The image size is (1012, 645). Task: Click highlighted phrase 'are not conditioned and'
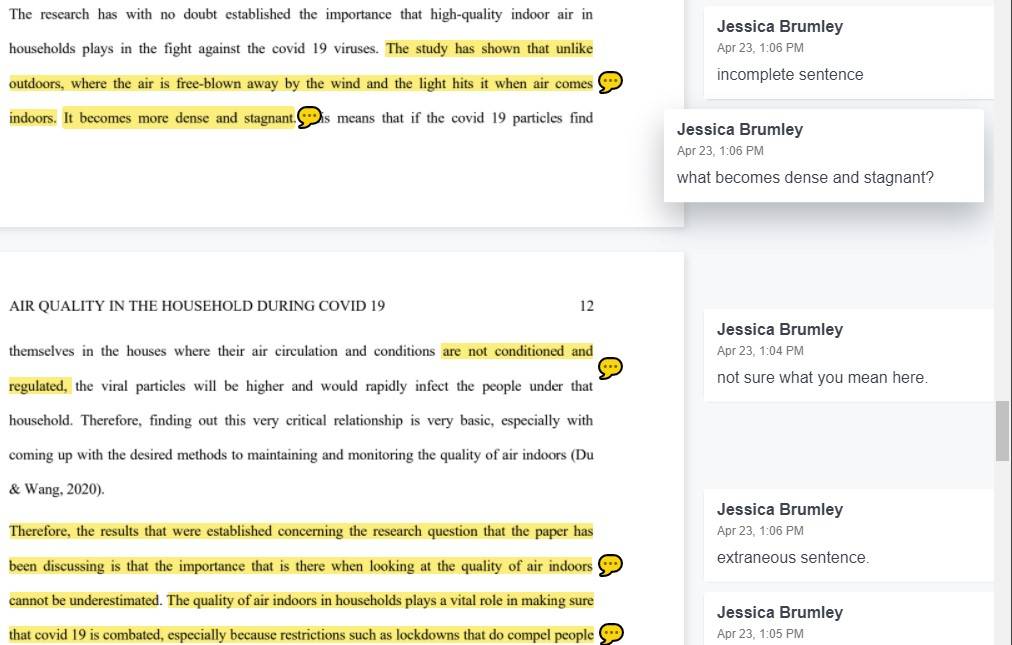coord(518,351)
